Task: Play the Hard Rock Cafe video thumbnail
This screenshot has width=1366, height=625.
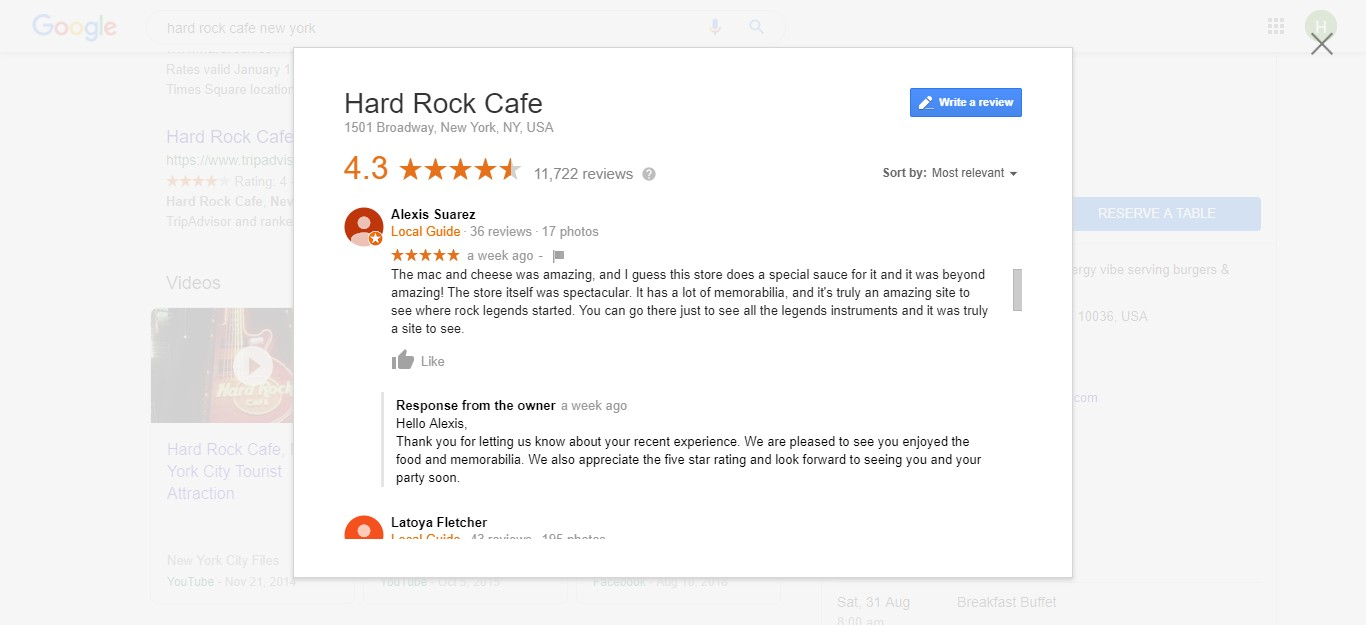Action: (x=254, y=365)
